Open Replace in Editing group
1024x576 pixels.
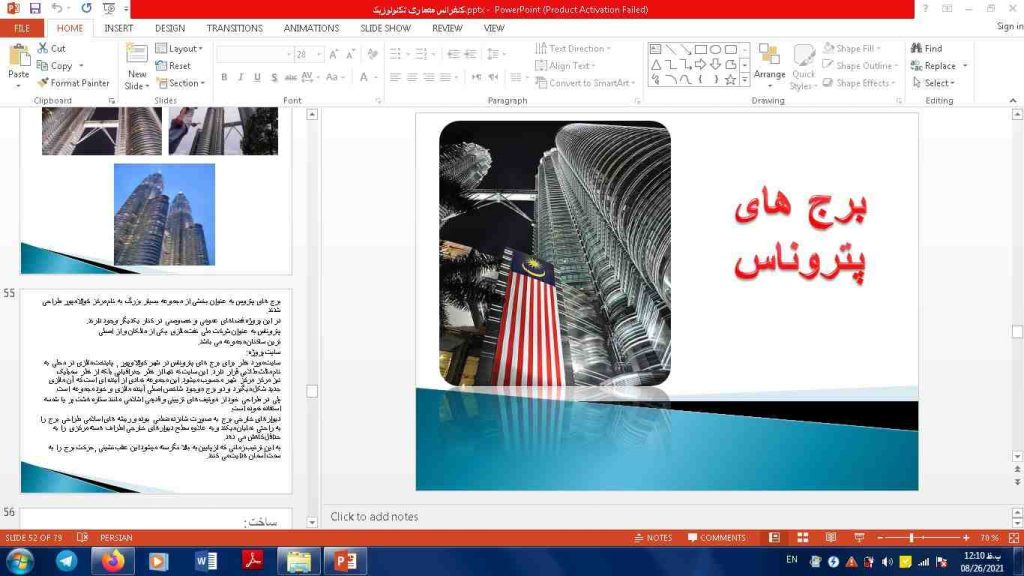tap(939, 66)
